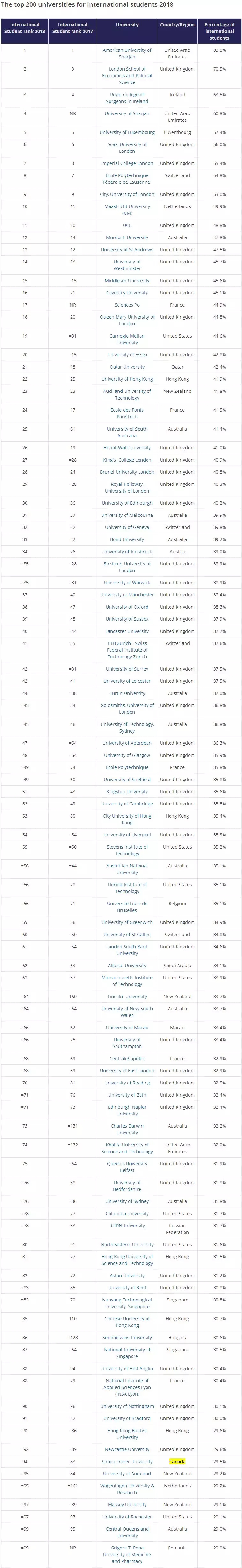Click ETH Zurich - Swiss Federal Institute link
This screenshot has height=1568, width=242.
(x=127, y=650)
